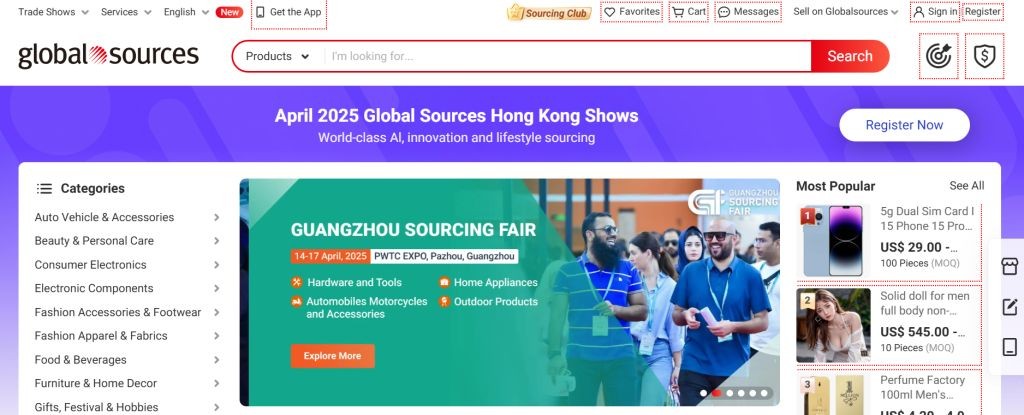
Task: Click the target arrow icon beside Search
Action: pos(938,56)
